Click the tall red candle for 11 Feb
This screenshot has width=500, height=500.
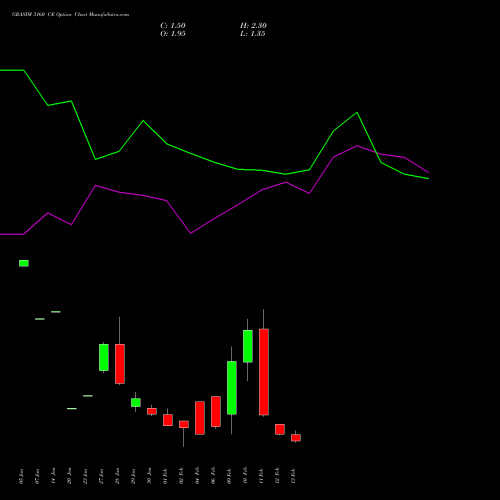[x=264, y=372]
